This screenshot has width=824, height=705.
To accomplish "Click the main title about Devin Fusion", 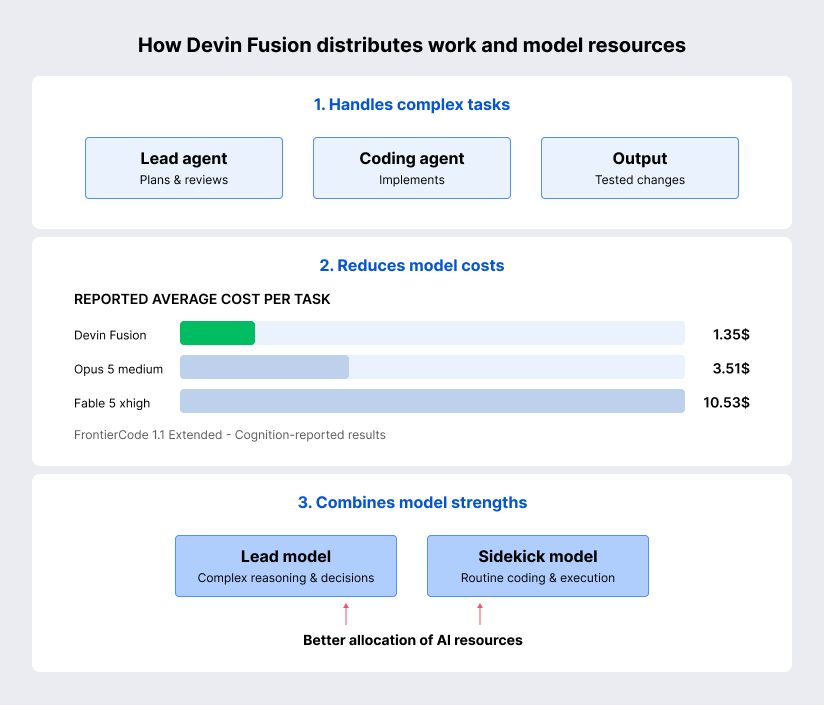I will point(411,45).
